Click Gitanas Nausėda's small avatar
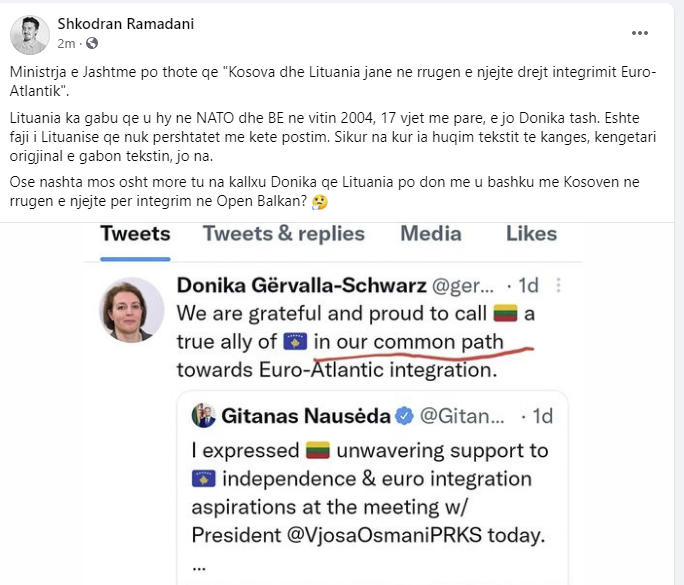The image size is (684, 585). [x=204, y=415]
